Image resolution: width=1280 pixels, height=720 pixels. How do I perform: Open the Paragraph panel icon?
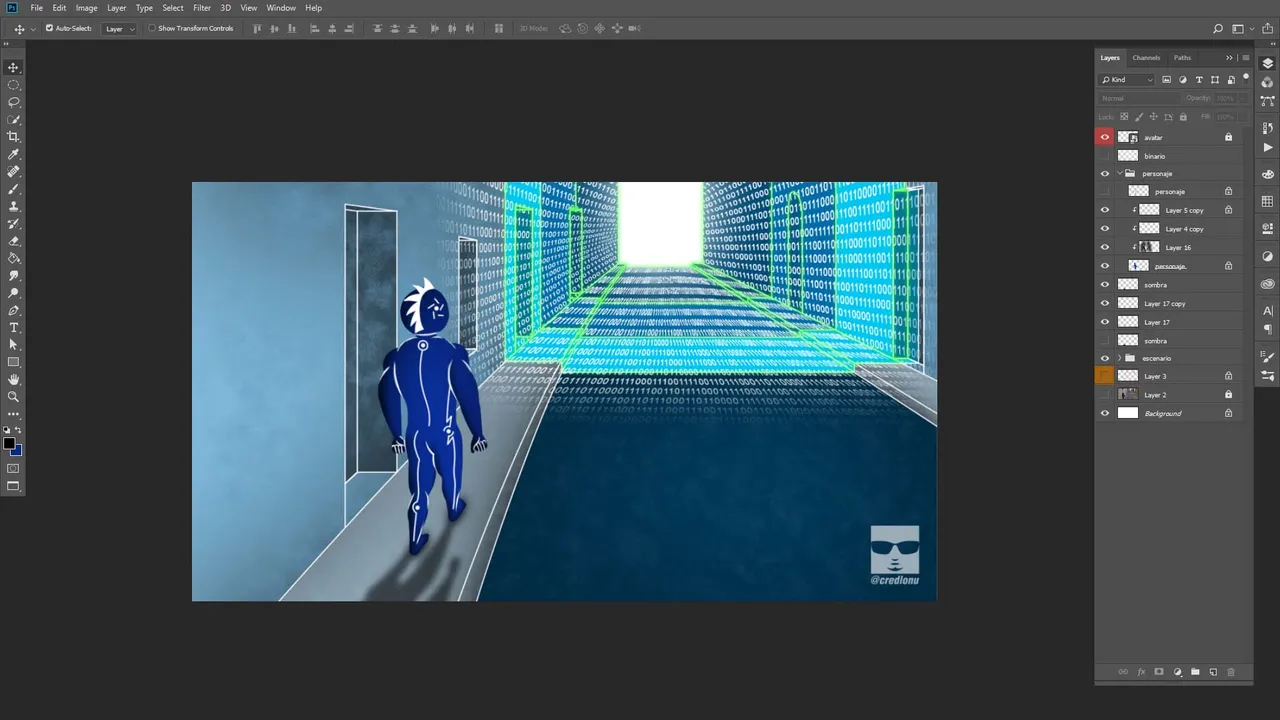pos(1268,329)
